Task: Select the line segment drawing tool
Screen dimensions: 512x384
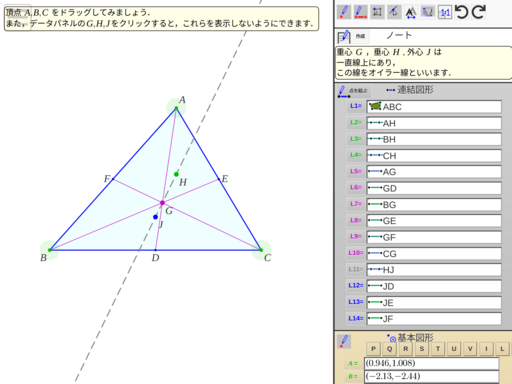Action: 360,12
